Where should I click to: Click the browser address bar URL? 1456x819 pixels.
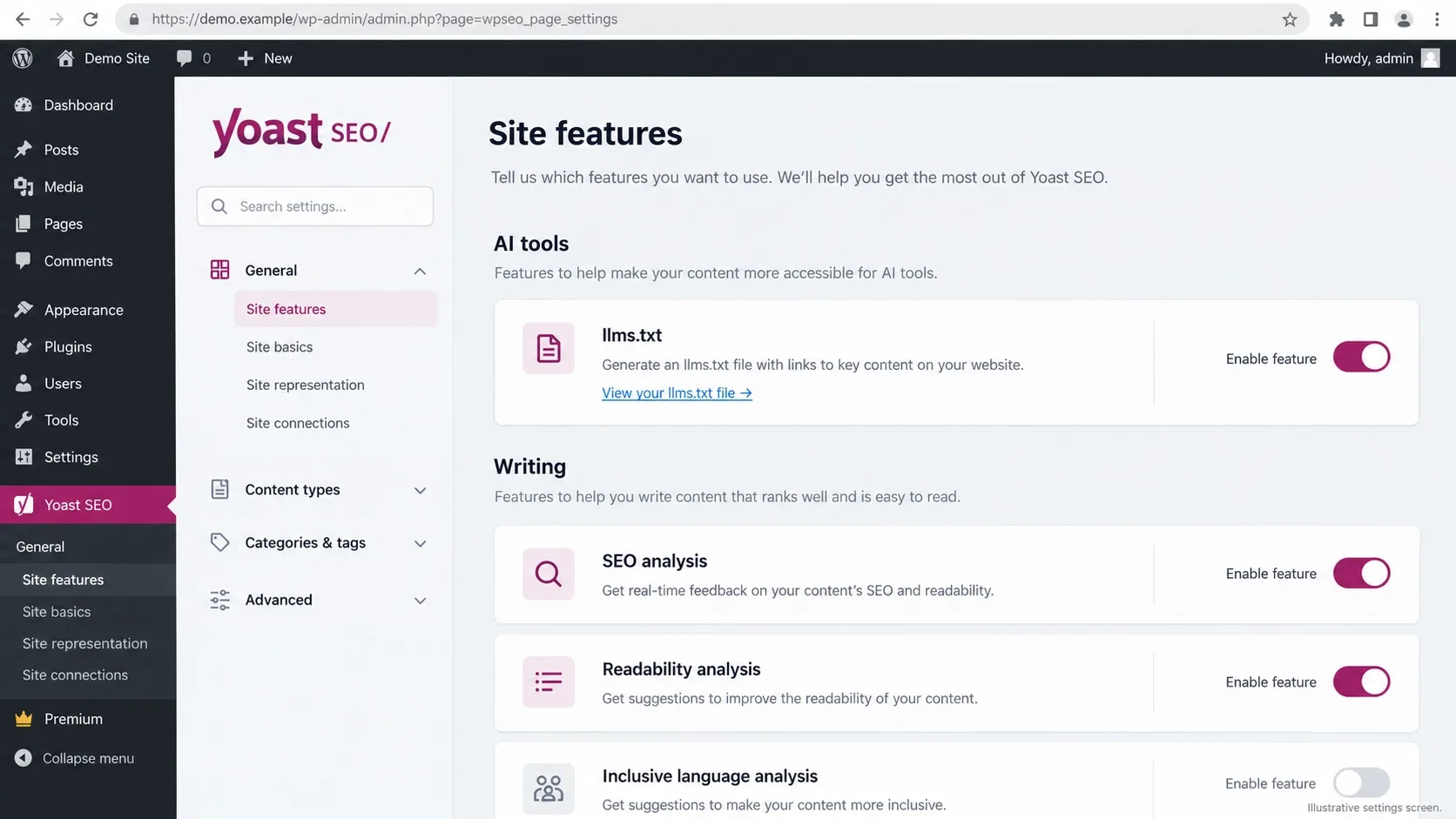coord(385,19)
